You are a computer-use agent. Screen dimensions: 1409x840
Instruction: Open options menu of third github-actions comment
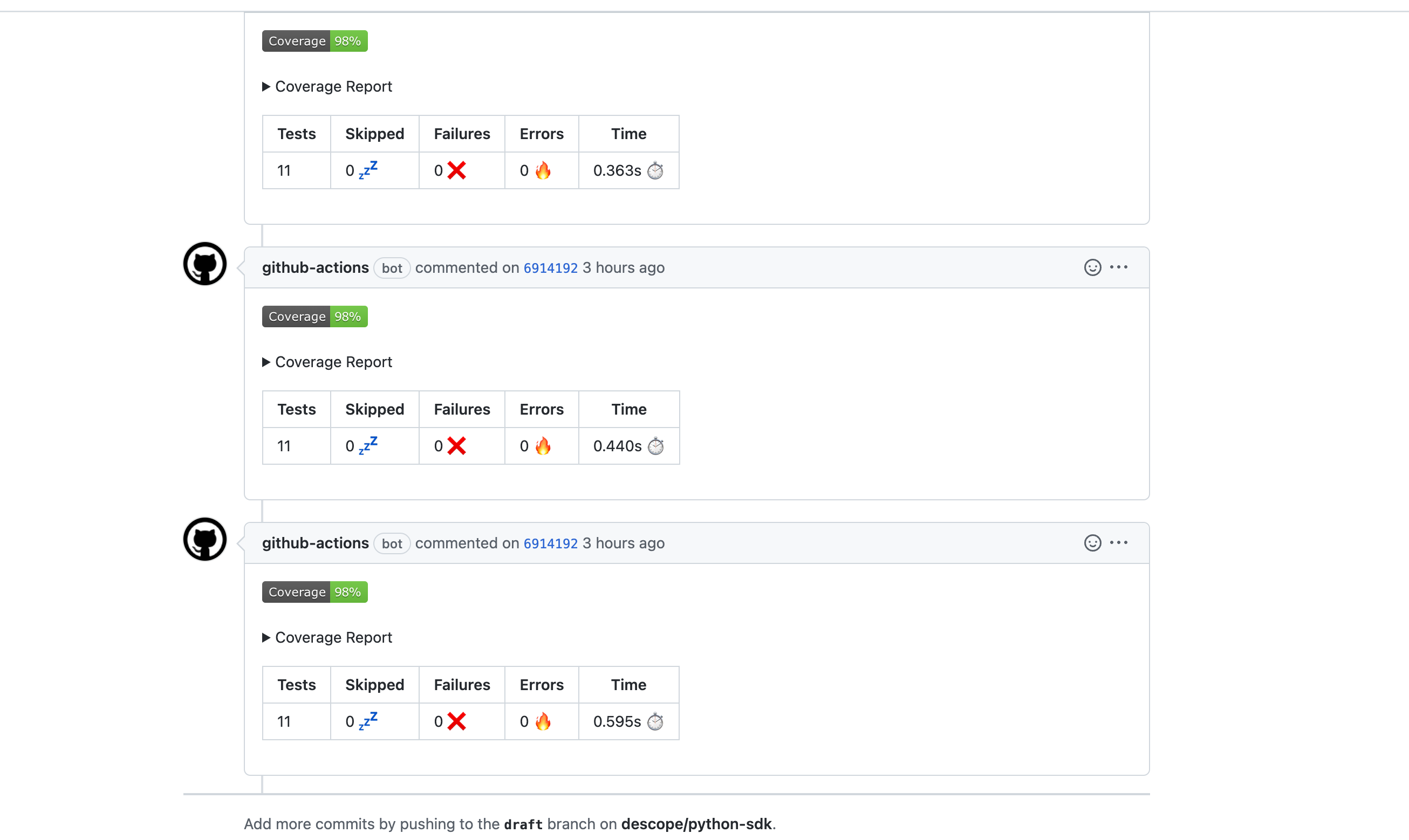1118,543
